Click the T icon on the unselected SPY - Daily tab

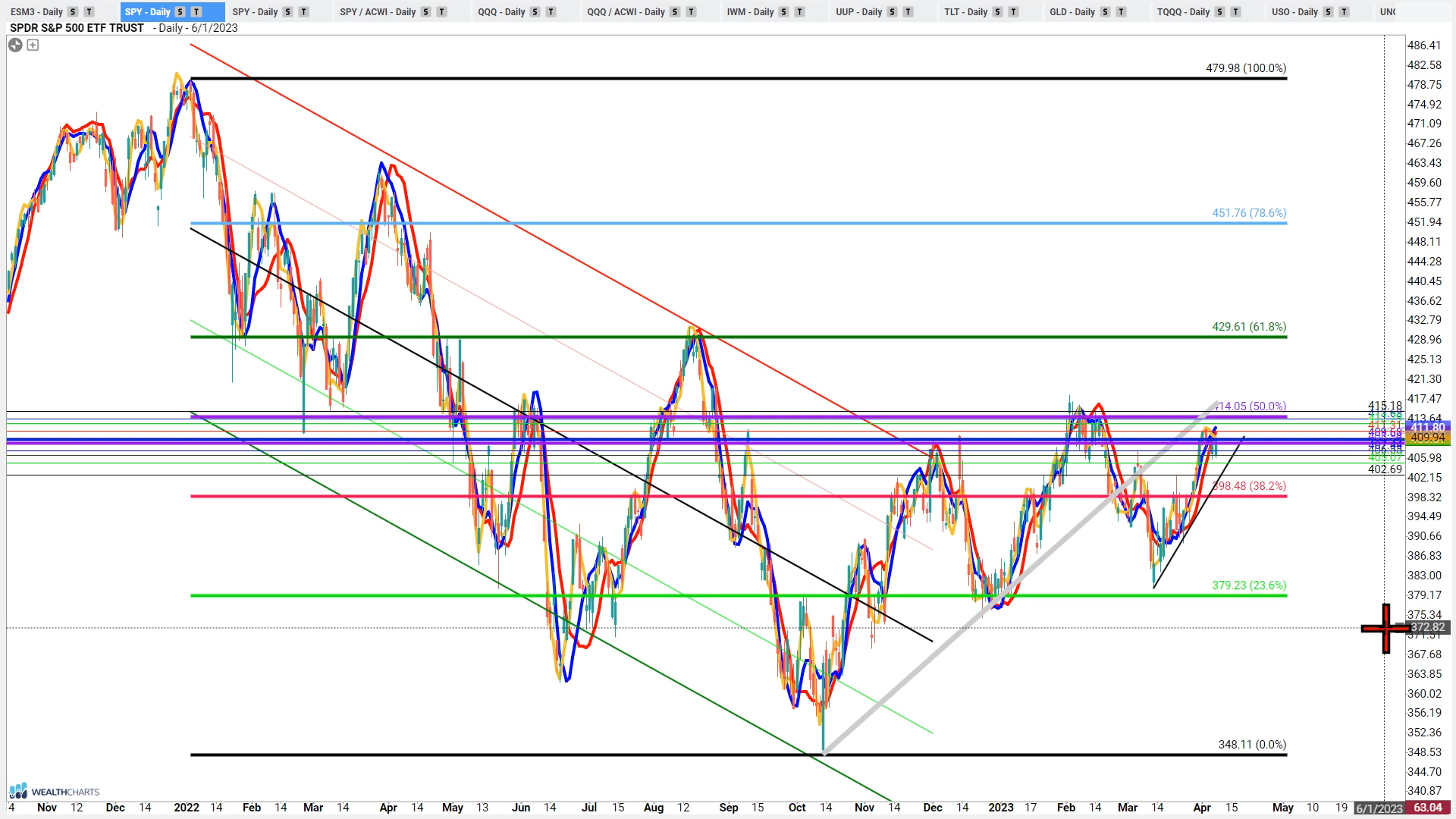tap(303, 12)
